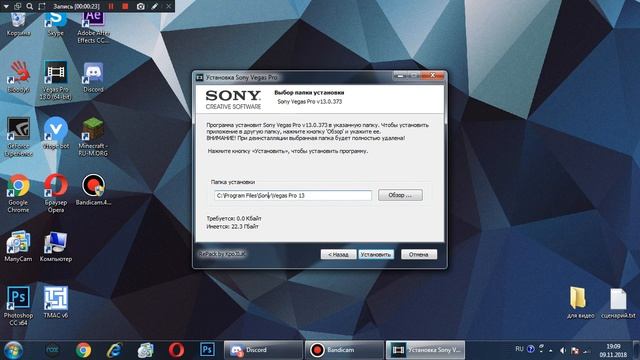Open the Adobe After Effects CC desktop shortcut

(93, 27)
